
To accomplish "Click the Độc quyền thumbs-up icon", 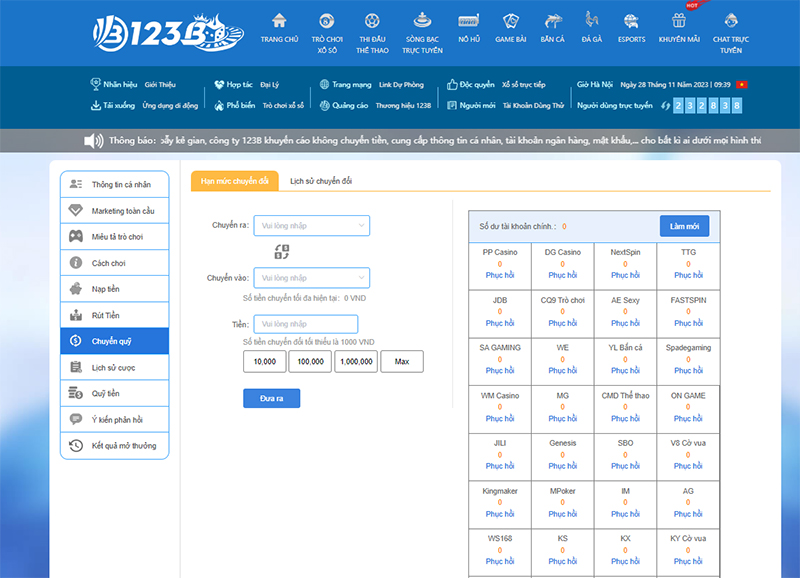I will (452, 84).
